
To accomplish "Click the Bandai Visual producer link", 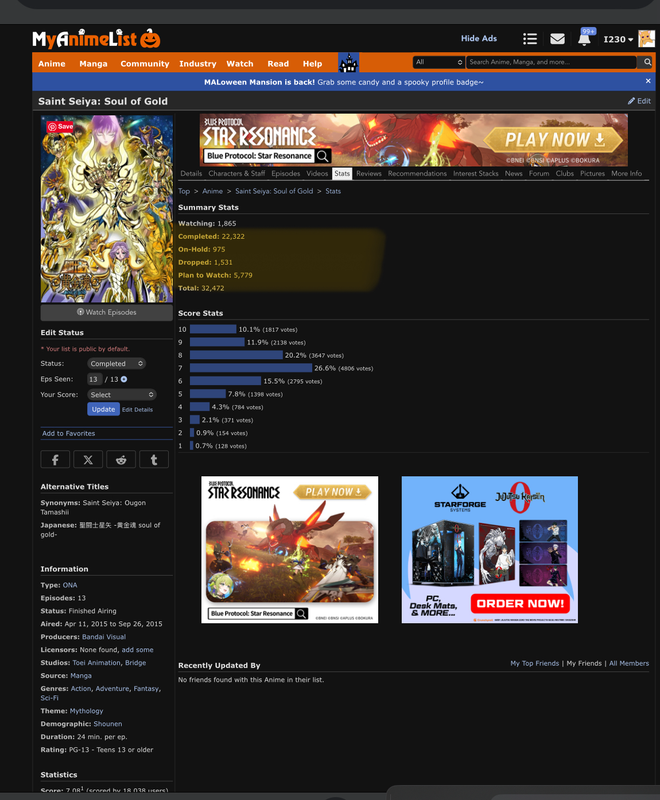I will pyautogui.click(x=104, y=637).
